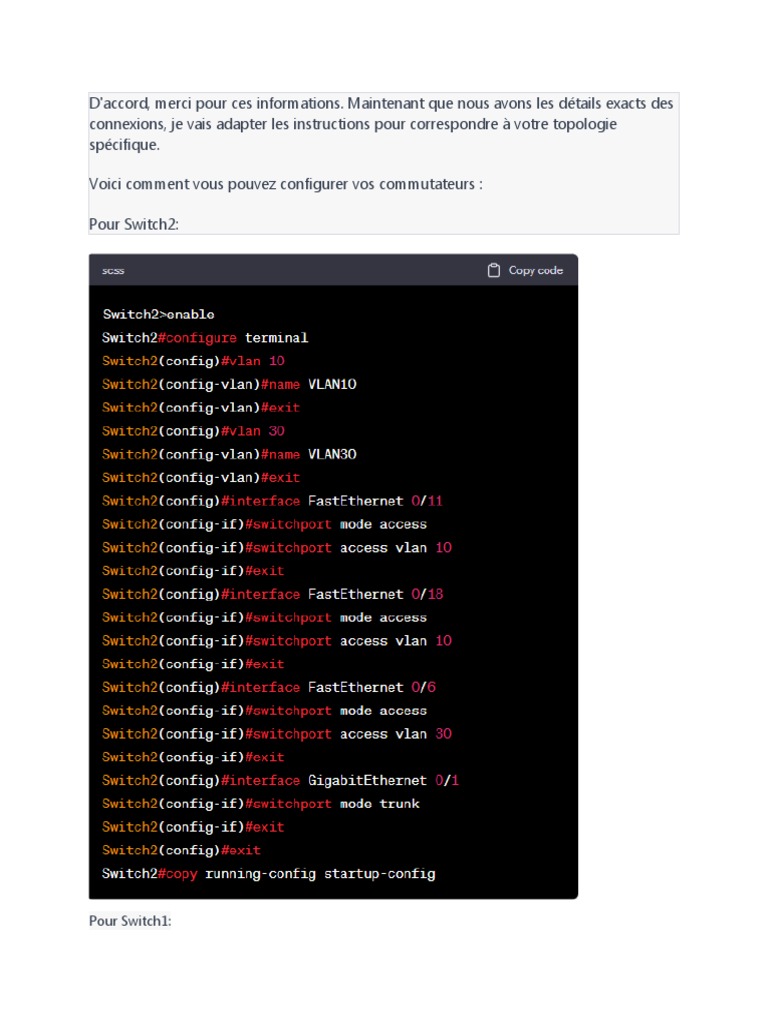Screen dimensions: 768x1024
Task: Click the 'scss' language label
Action: click(113, 270)
